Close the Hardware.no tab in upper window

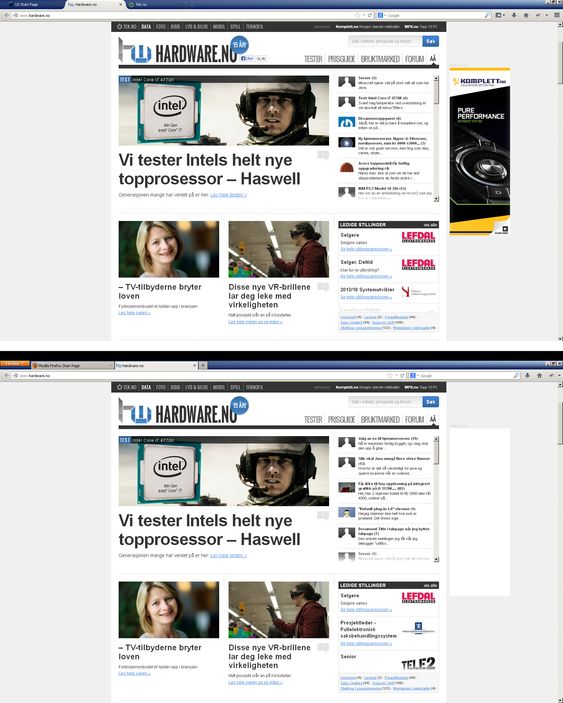pos(120,4)
